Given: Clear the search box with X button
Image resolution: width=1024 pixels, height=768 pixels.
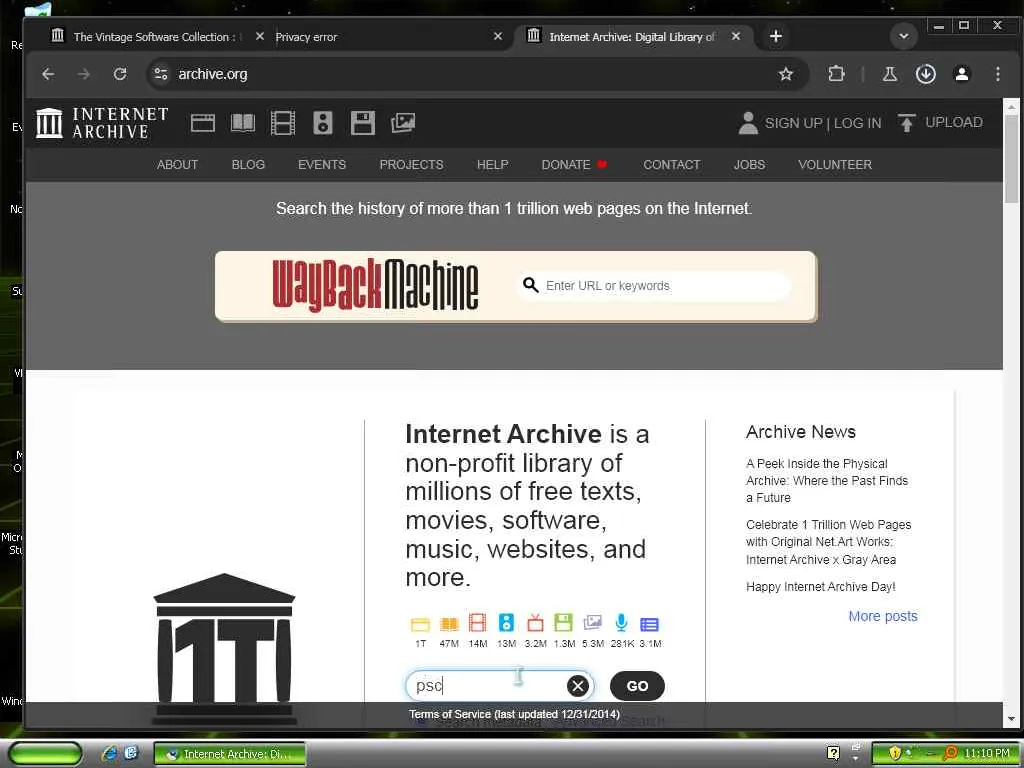Looking at the screenshot, I should click(577, 686).
